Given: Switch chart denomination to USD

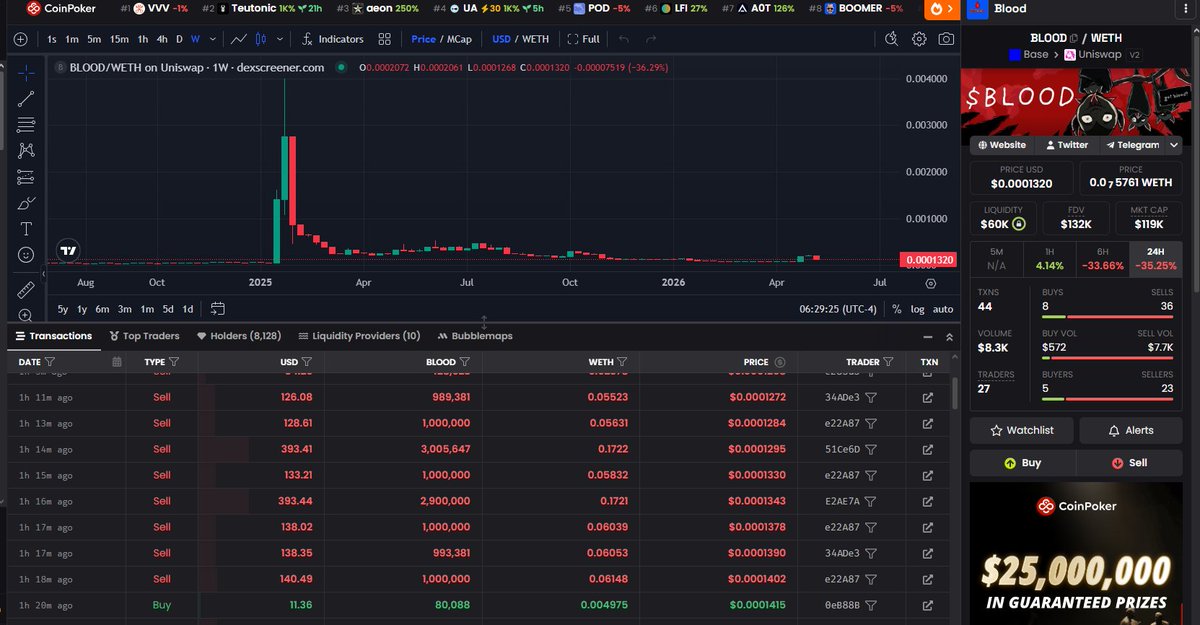Looking at the screenshot, I should click(x=502, y=39).
